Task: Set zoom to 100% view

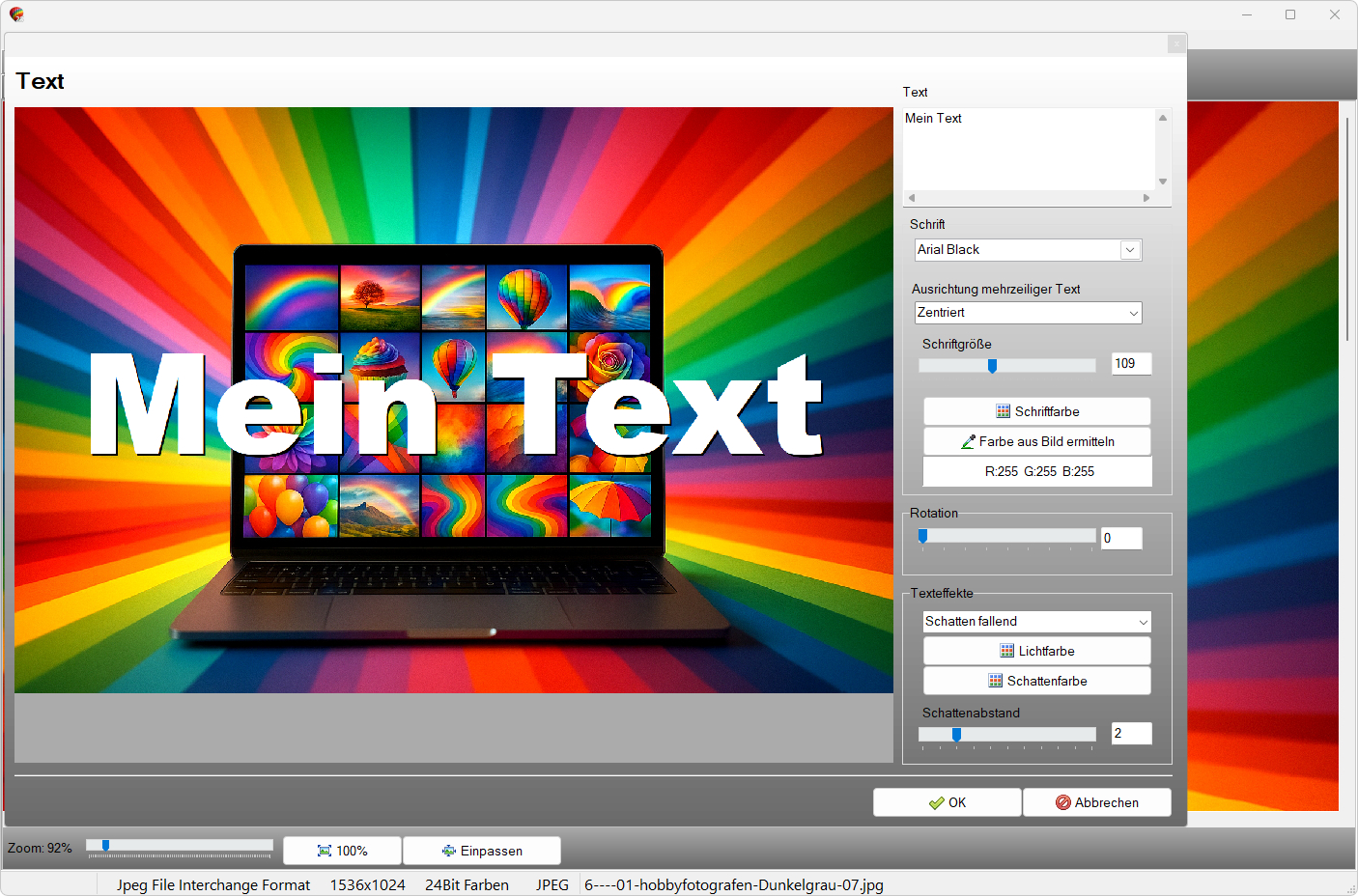Action: coord(342,851)
